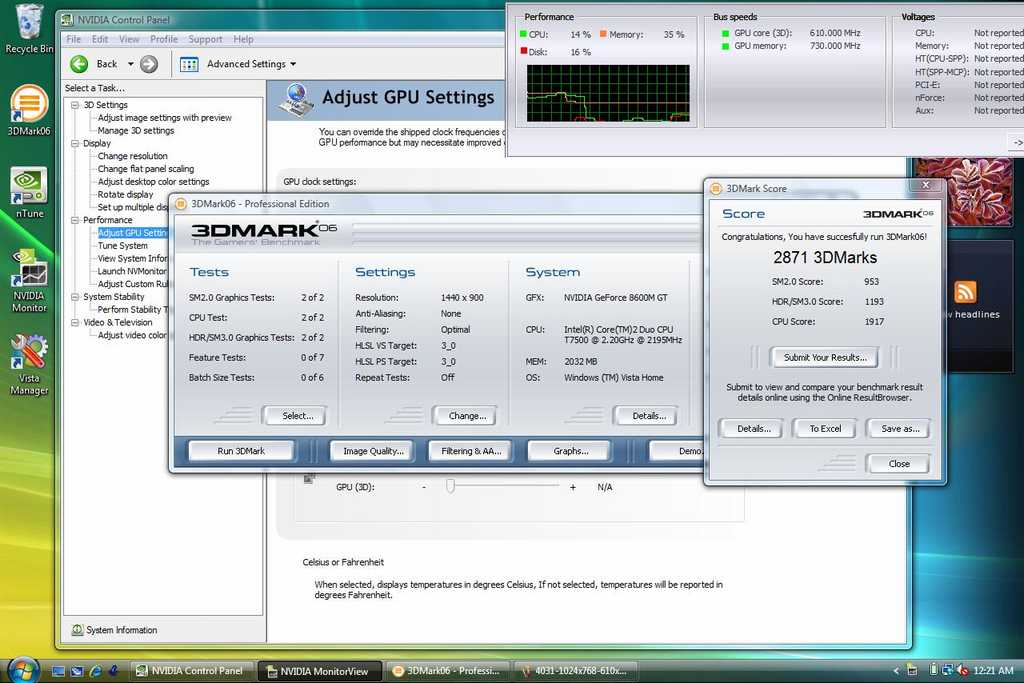Click the arrow button in the monitor panel
Image resolution: width=1024 pixels, height=683 pixels.
(1017, 142)
